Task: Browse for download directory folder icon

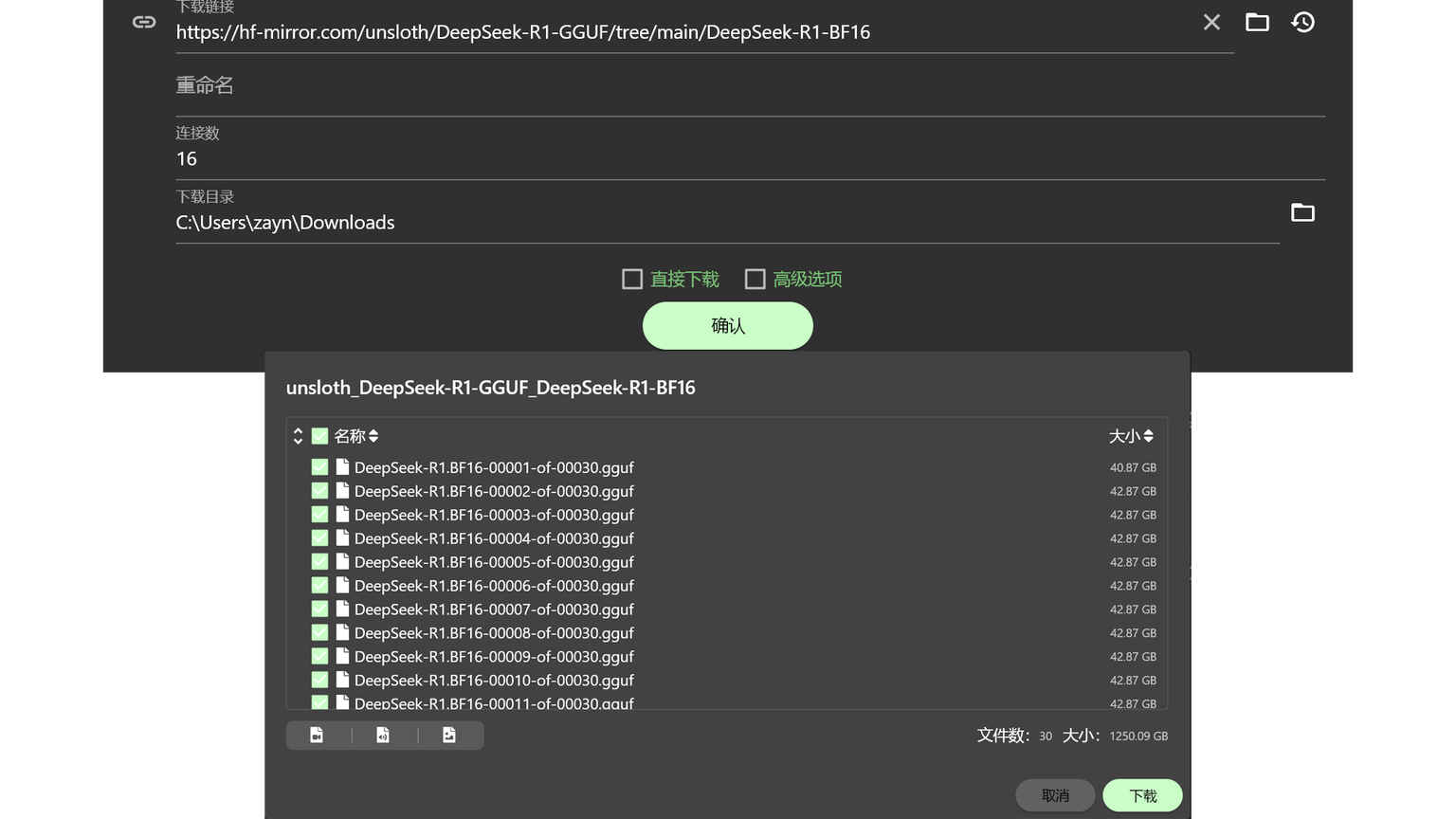Action: [x=1302, y=212]
